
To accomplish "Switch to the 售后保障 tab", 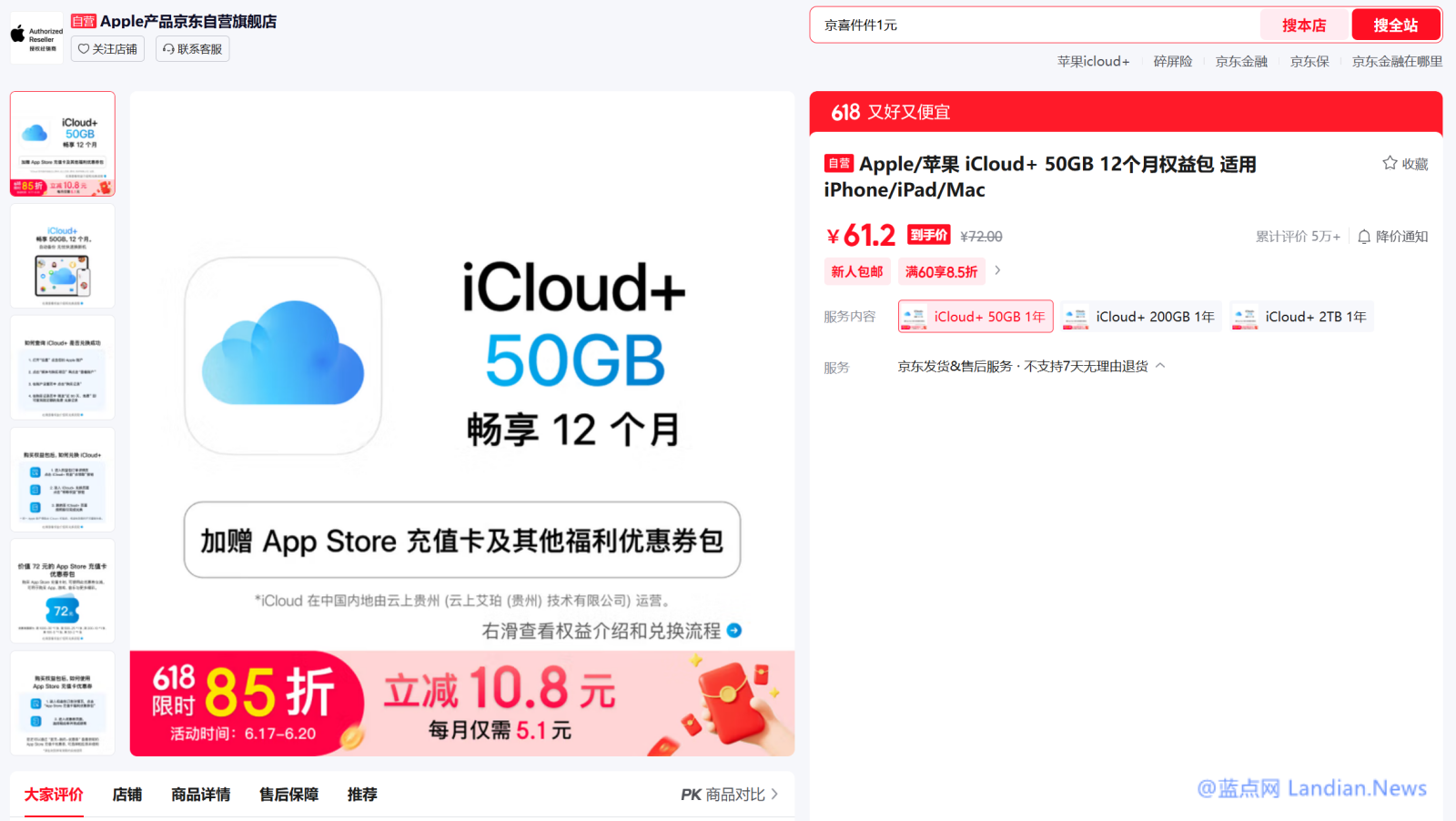I will [288, 795].
